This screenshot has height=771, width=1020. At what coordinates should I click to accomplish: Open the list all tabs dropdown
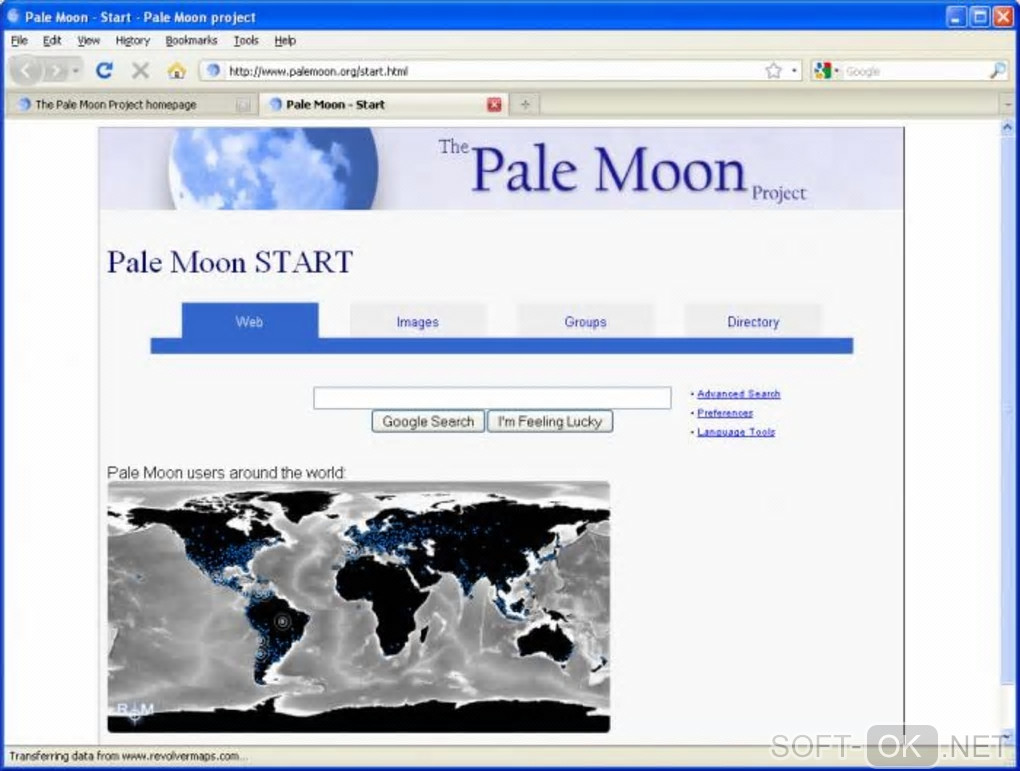point(1008,104)
